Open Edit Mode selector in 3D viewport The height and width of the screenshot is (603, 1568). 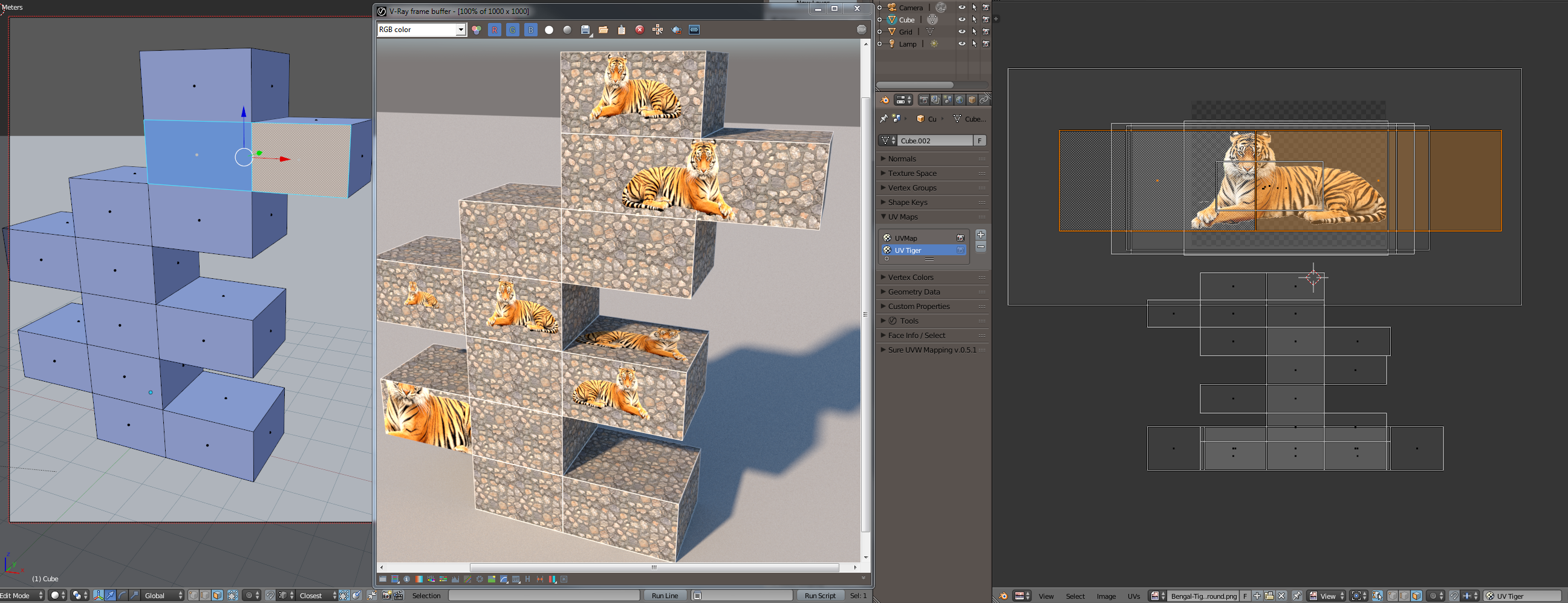click(x=22, y=596)
